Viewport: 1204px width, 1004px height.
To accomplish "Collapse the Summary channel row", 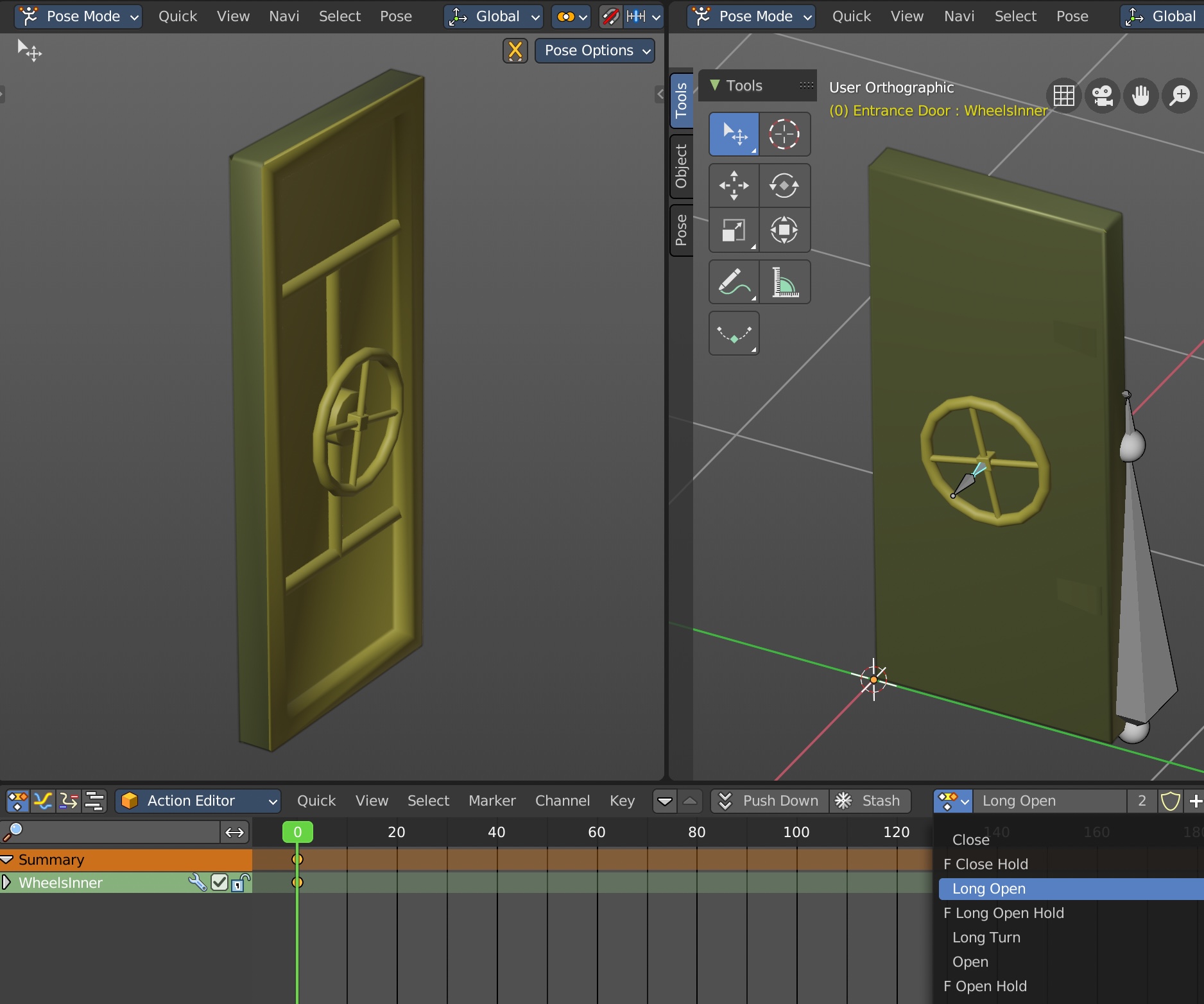I will pos(6,860).
